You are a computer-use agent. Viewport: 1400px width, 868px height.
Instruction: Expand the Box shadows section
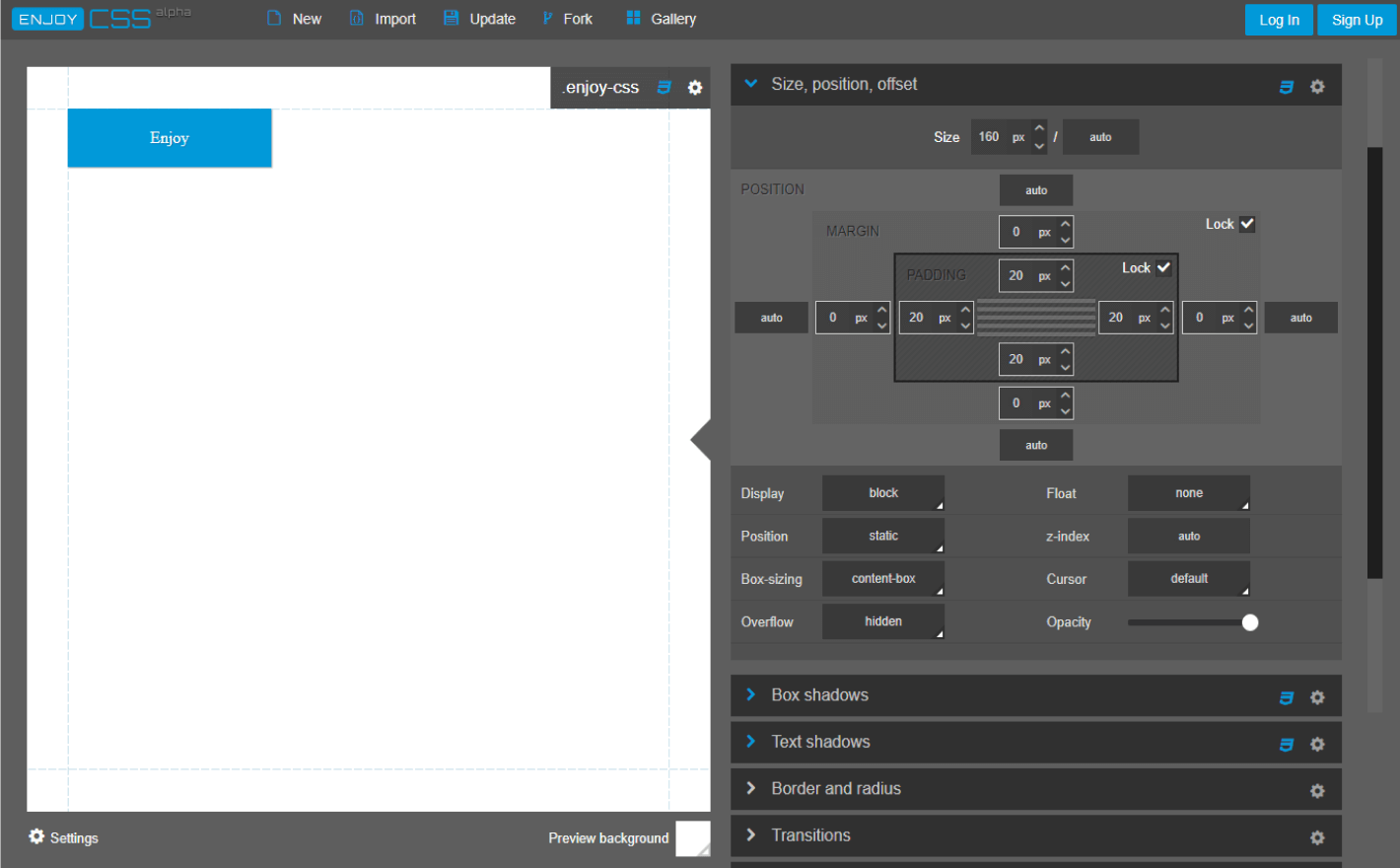tap(819, 695)
